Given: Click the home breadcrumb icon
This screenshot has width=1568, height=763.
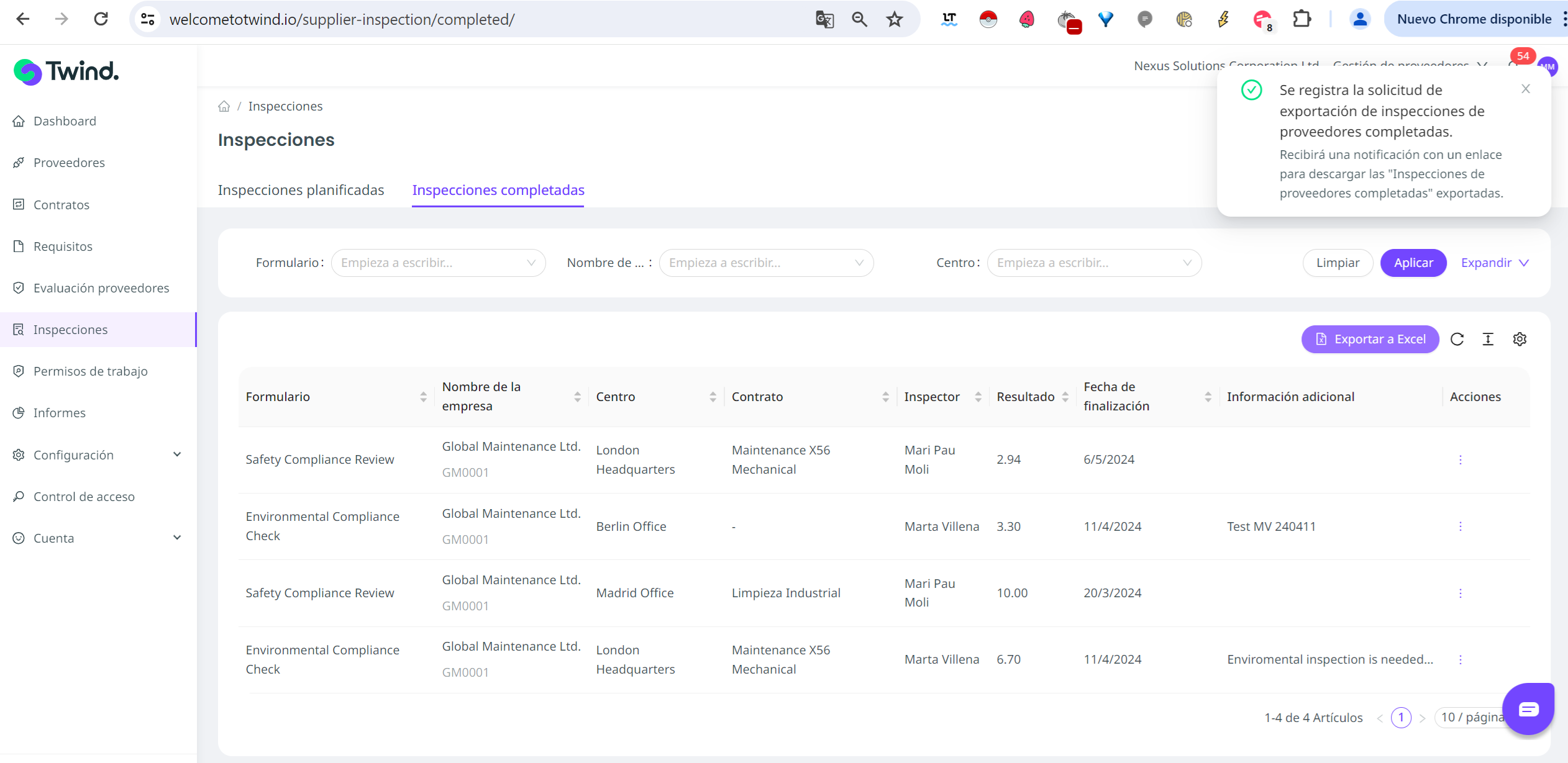Looking at the screenshot, I should 224,106.
